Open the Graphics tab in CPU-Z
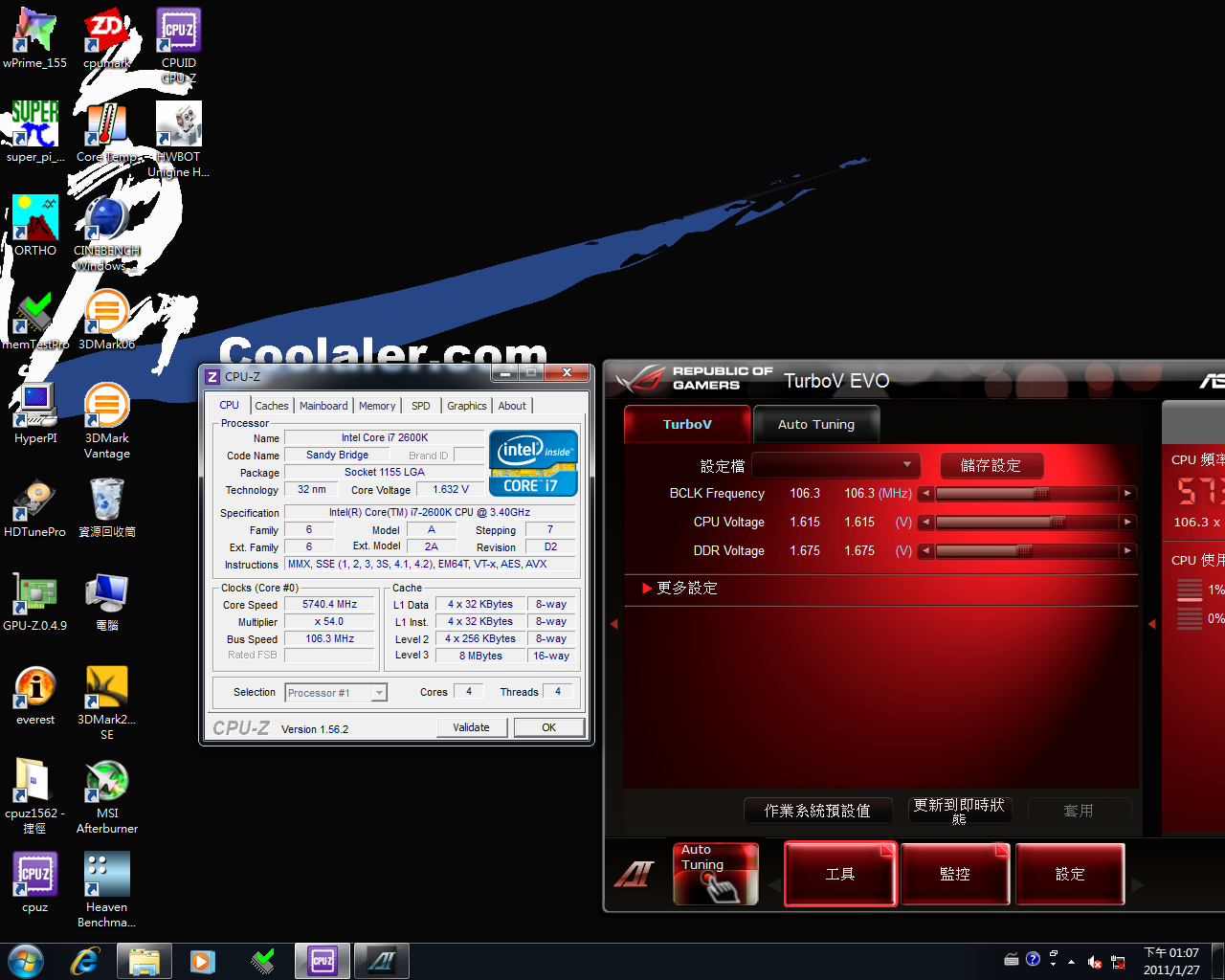The height and width of the screenshot is (980, 1225). click(467, 406)
